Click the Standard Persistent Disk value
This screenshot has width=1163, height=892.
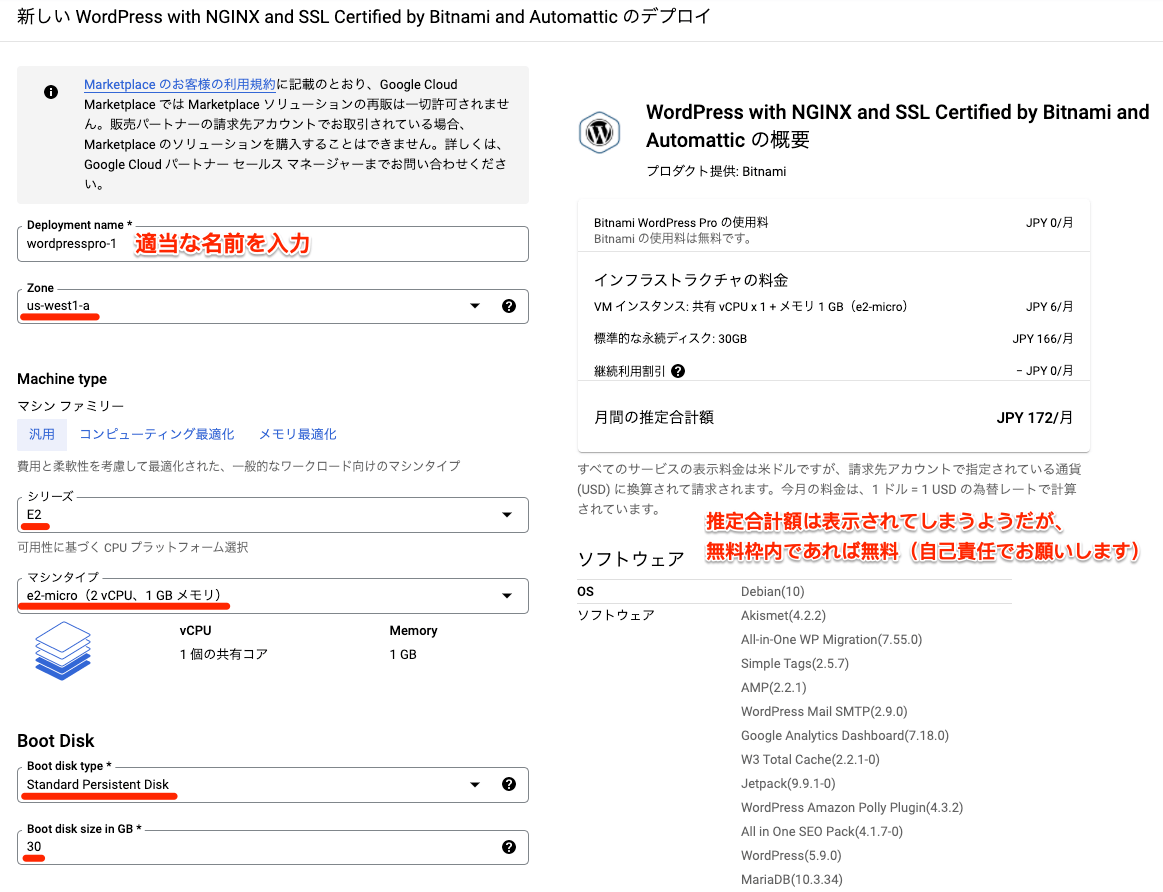[x=98, y=784]
